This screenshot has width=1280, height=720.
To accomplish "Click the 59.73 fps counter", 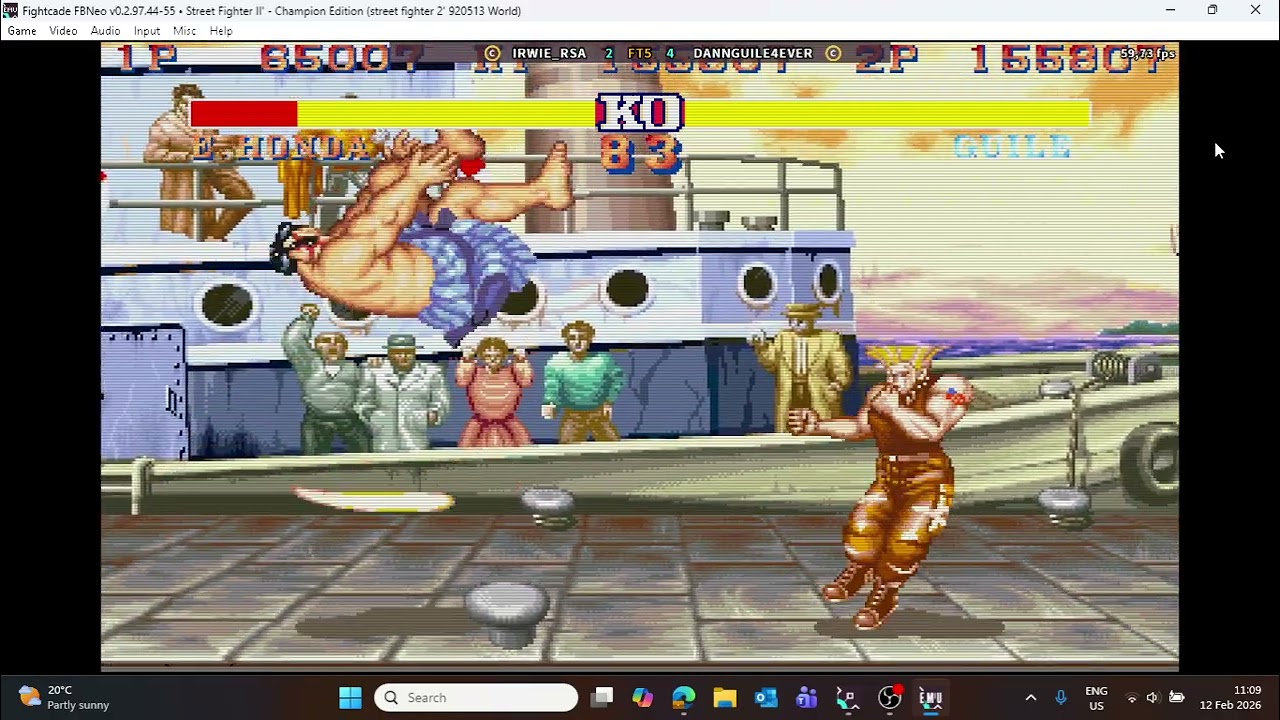I will [1148, 53].
